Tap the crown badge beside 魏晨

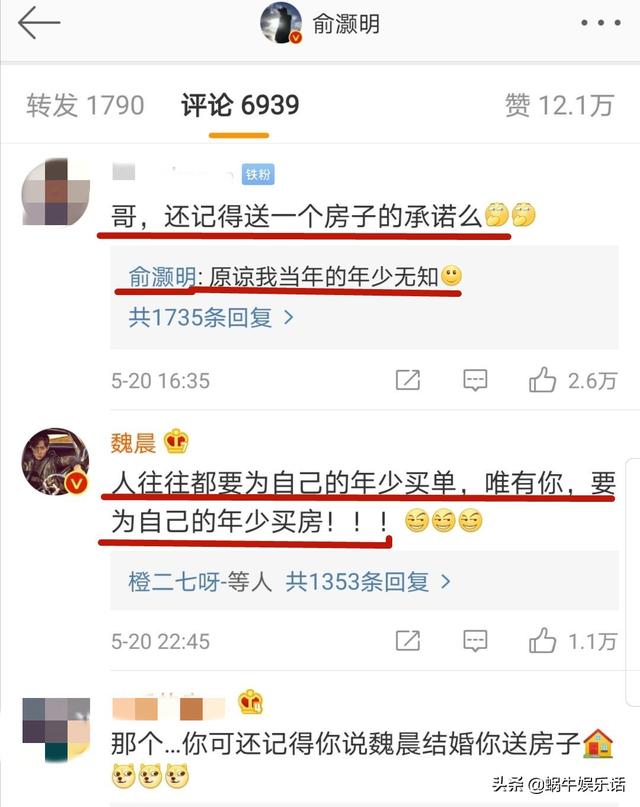point(176,442)
